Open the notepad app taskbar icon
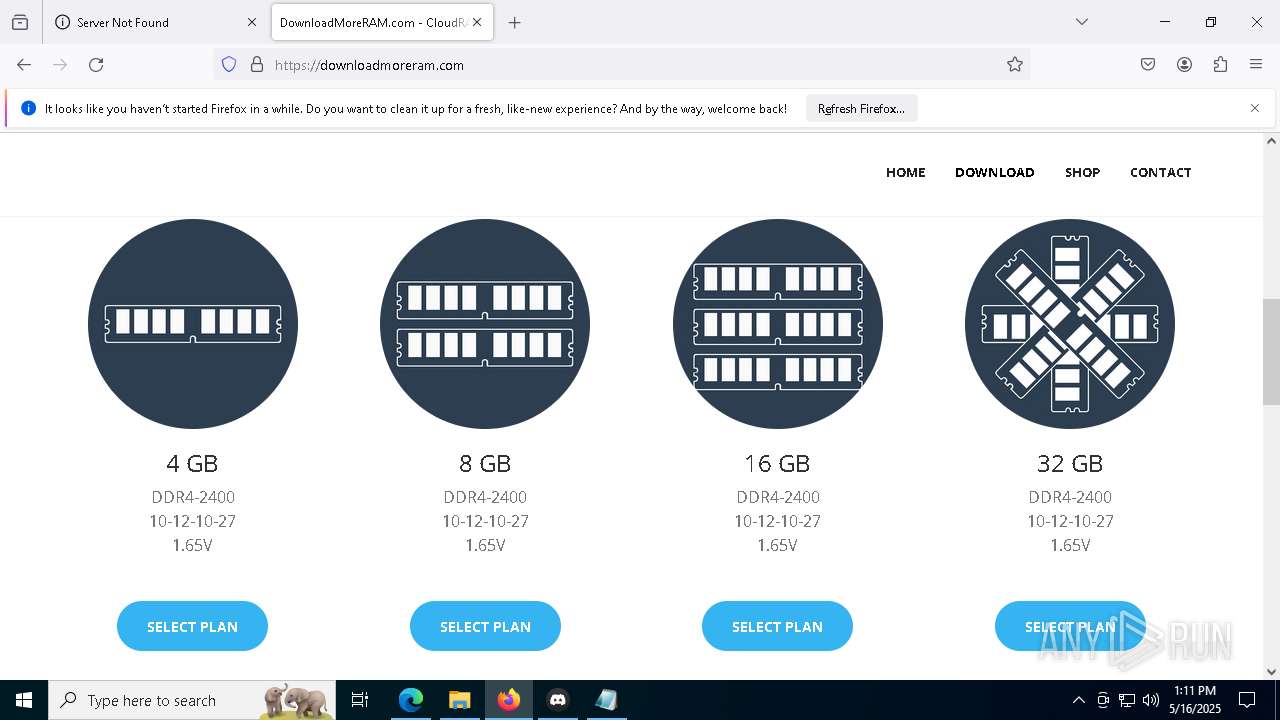The height and width of the screenshot is (720, 1280). pyautogui.click(x=607, y=700)
